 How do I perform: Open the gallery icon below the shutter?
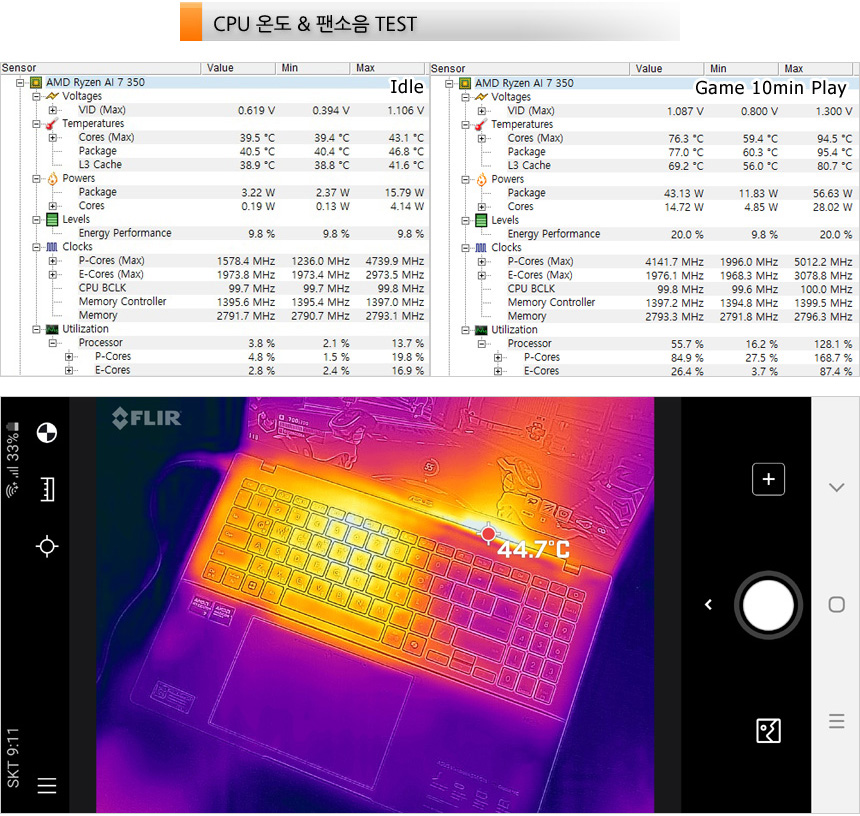point(768,731)
